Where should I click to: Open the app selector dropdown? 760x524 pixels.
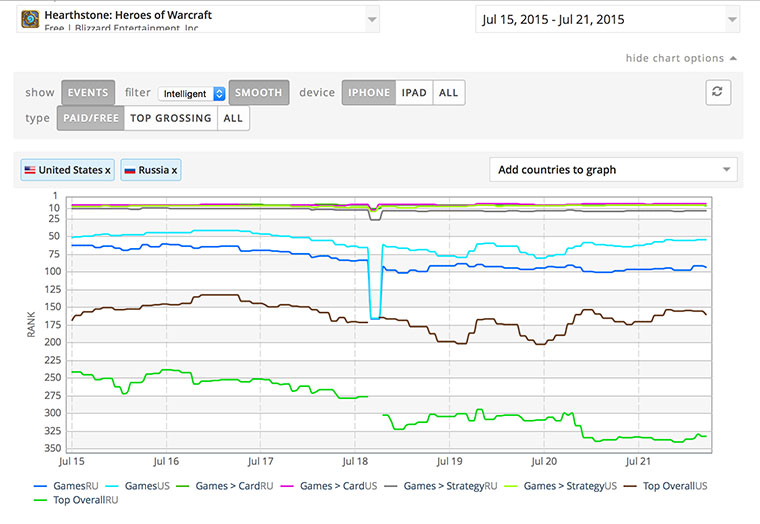tap(372, 19)
